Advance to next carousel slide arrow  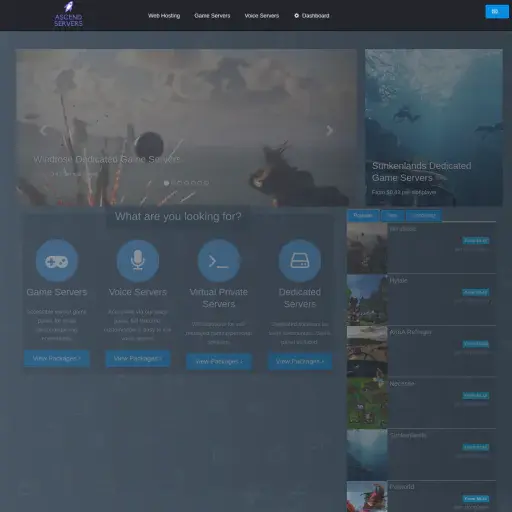click(x=330, y=130)
